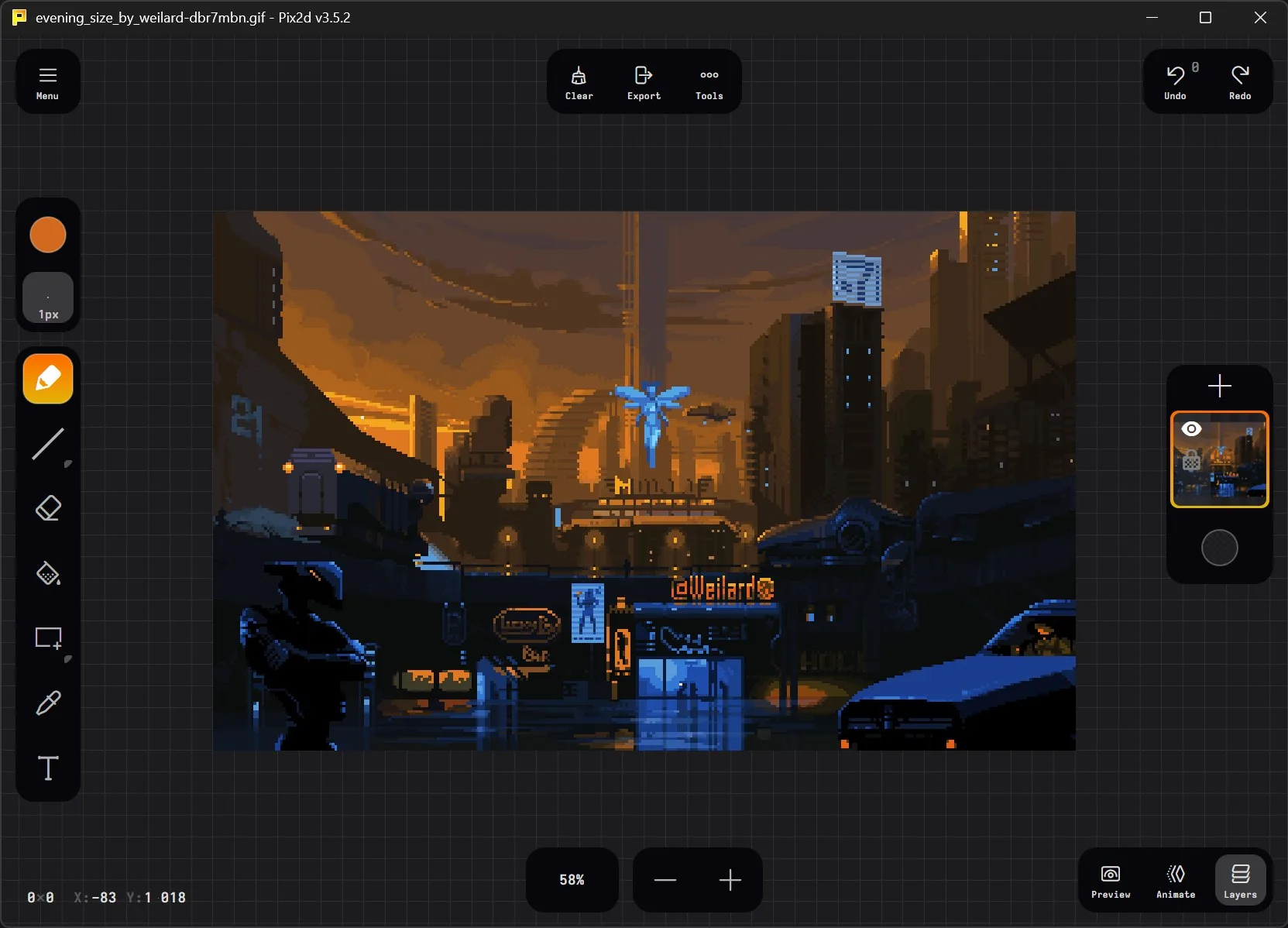Image resolution: width=1288 pixels, height=928 pixels.
Task: Select the Line tool
Action: pos(48,445)
